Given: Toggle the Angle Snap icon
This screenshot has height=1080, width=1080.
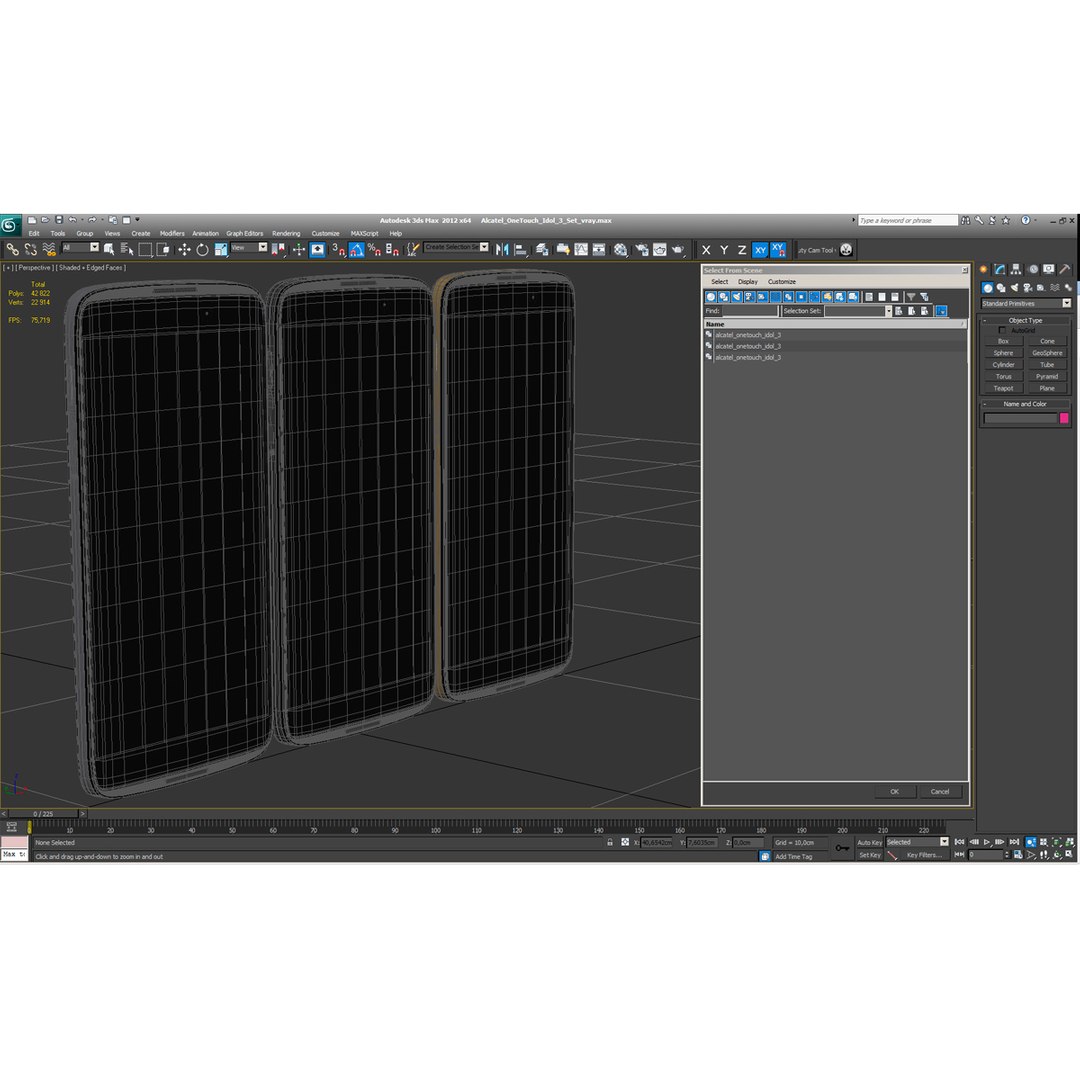Looking at the screenshot, I should click(x=357, y=249).
